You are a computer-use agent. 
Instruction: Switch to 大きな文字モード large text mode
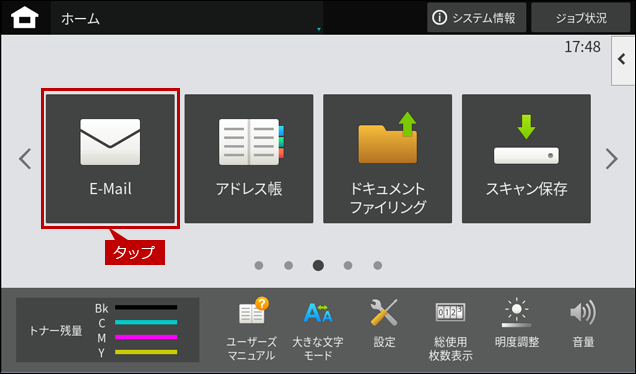pos(318,329)
